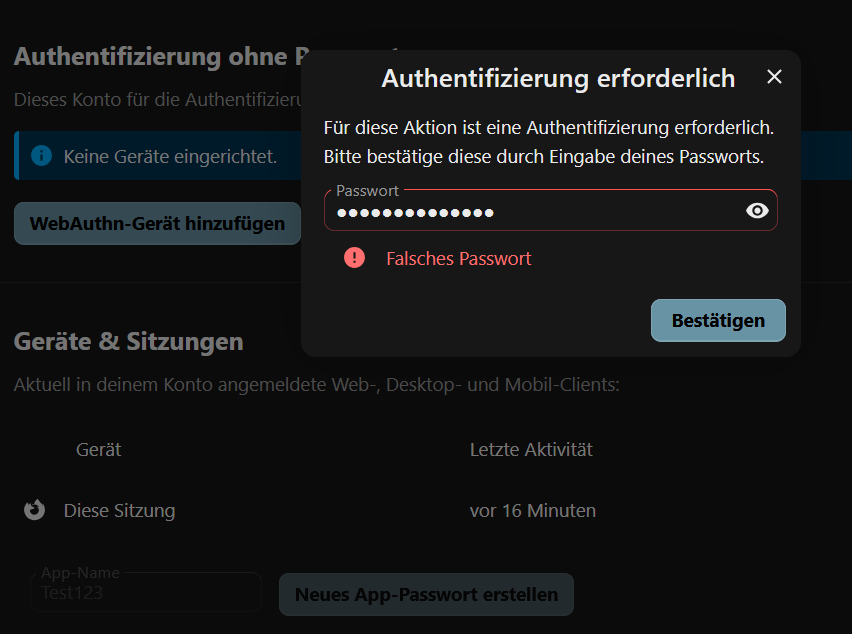Click the App-Name text field

tap(145, 593)
